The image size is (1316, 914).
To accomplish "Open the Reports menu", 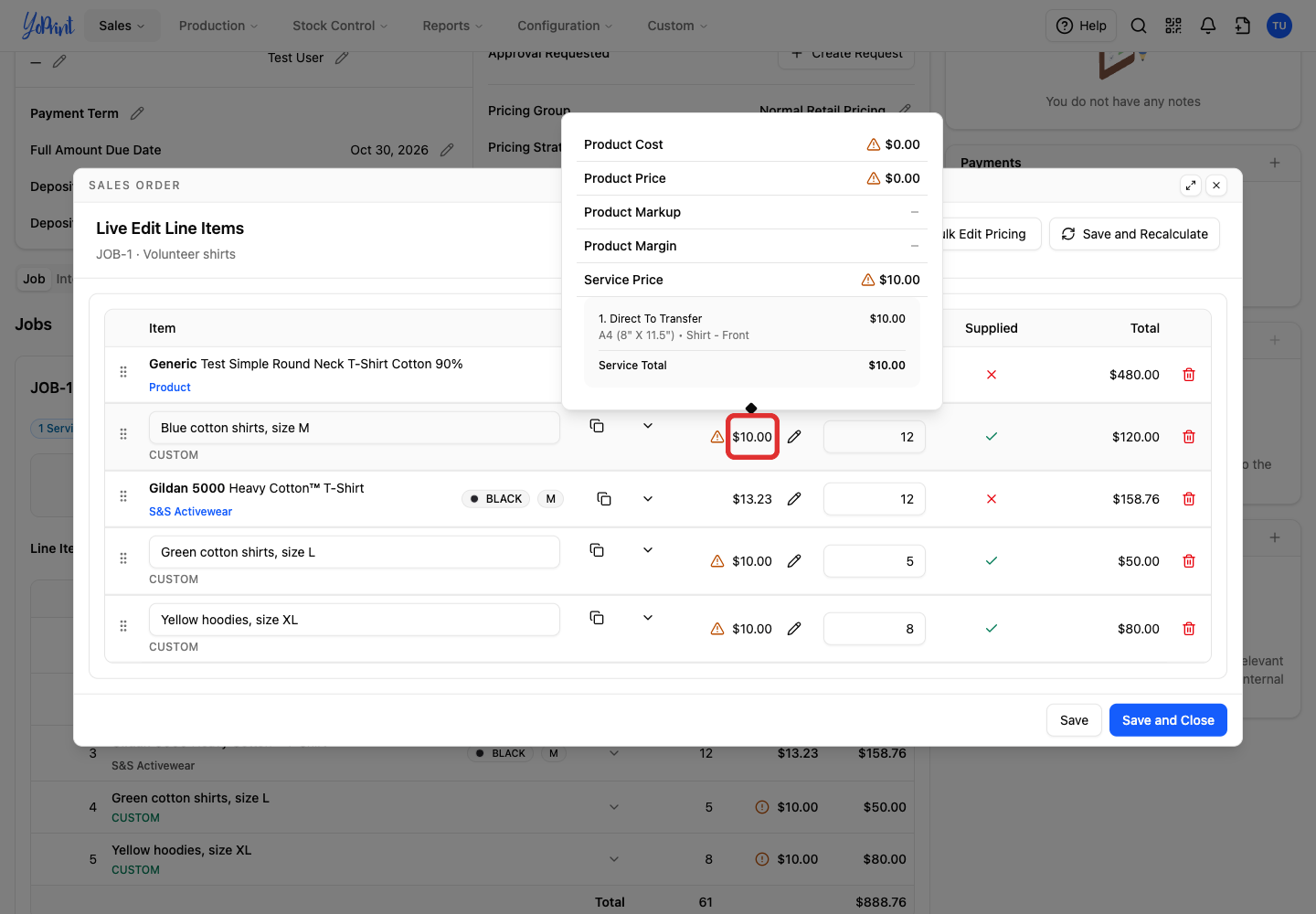I will pos(452,26).
